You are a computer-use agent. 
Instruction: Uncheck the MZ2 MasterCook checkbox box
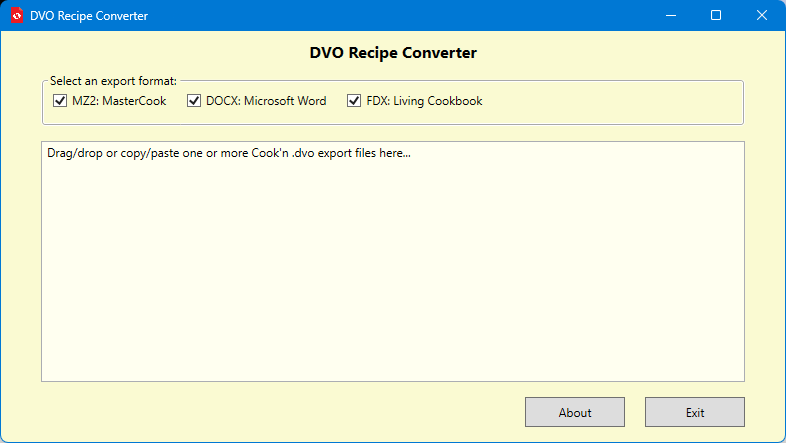[60, 101]
